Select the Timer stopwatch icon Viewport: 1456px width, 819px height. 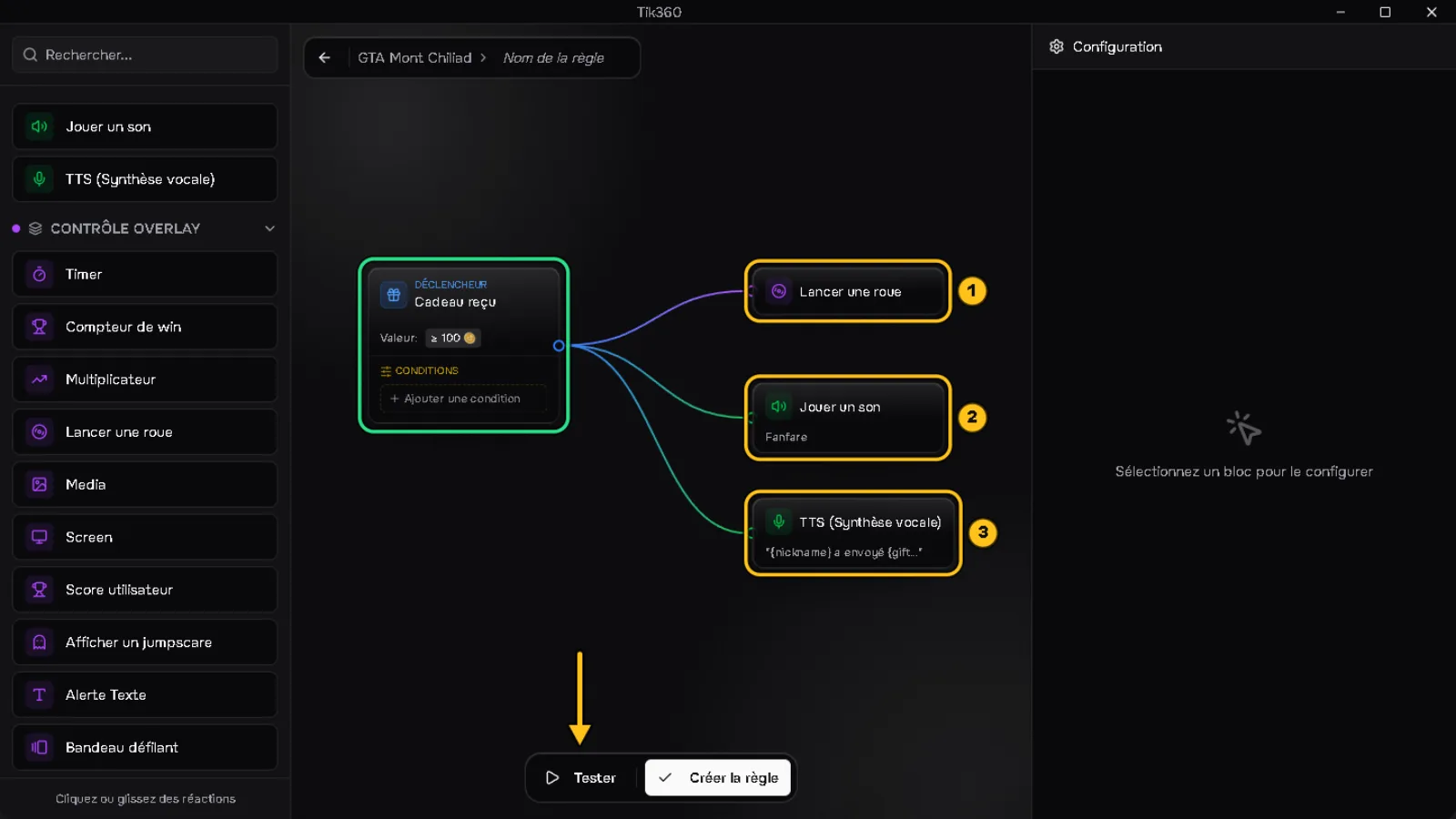click(39, 274)
